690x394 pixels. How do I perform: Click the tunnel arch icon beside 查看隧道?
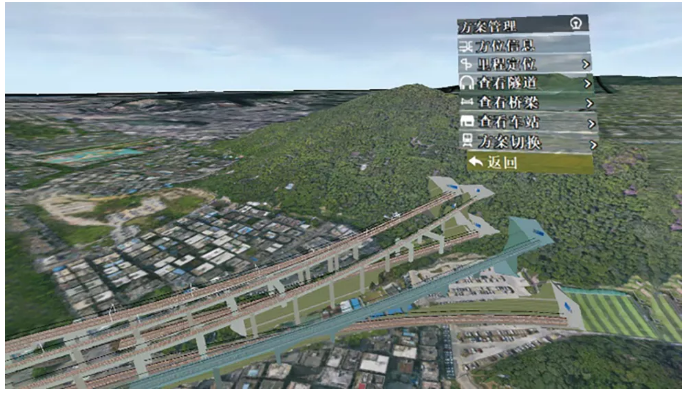pyautogui.click(x=467, y=83)
